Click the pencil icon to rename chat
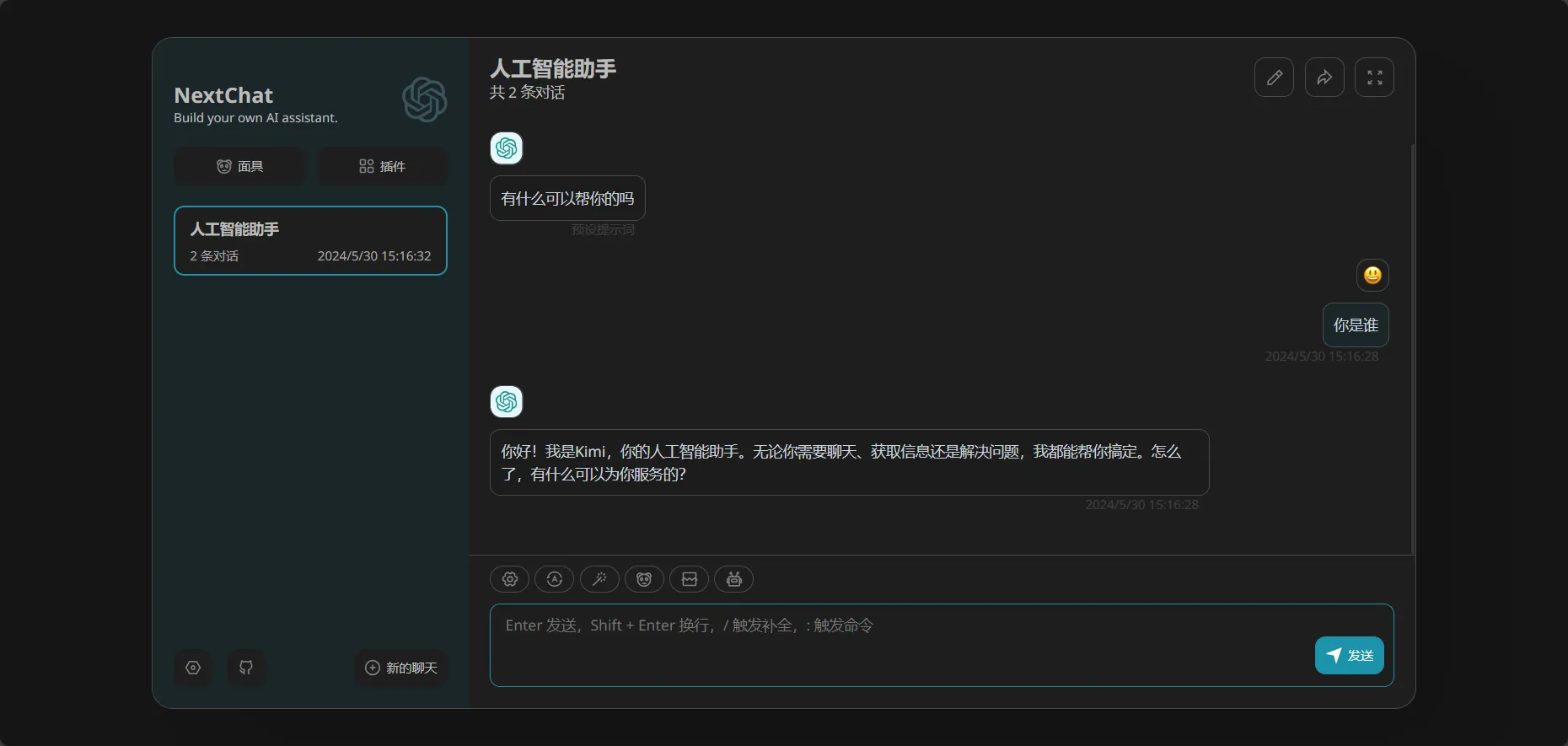Viewport: 1568px width, 746px height. (x=1274, y=78)
